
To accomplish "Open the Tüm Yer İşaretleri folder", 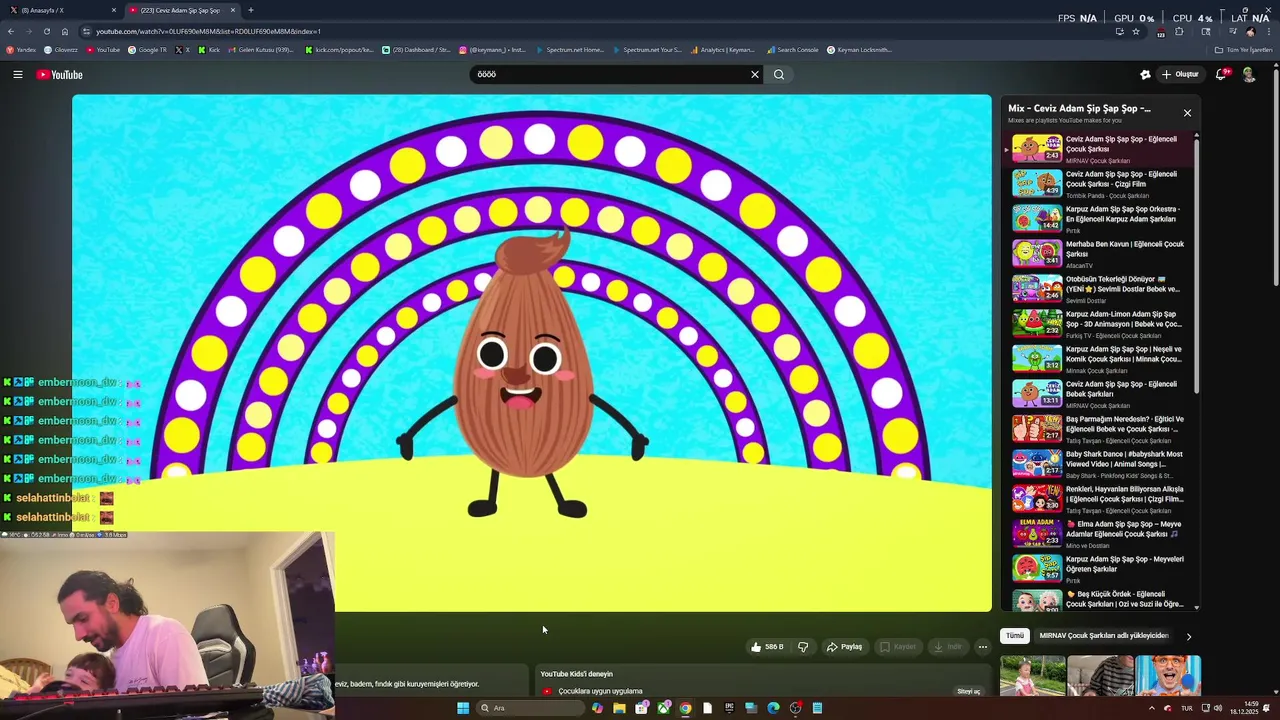I will click(1243, 50).
